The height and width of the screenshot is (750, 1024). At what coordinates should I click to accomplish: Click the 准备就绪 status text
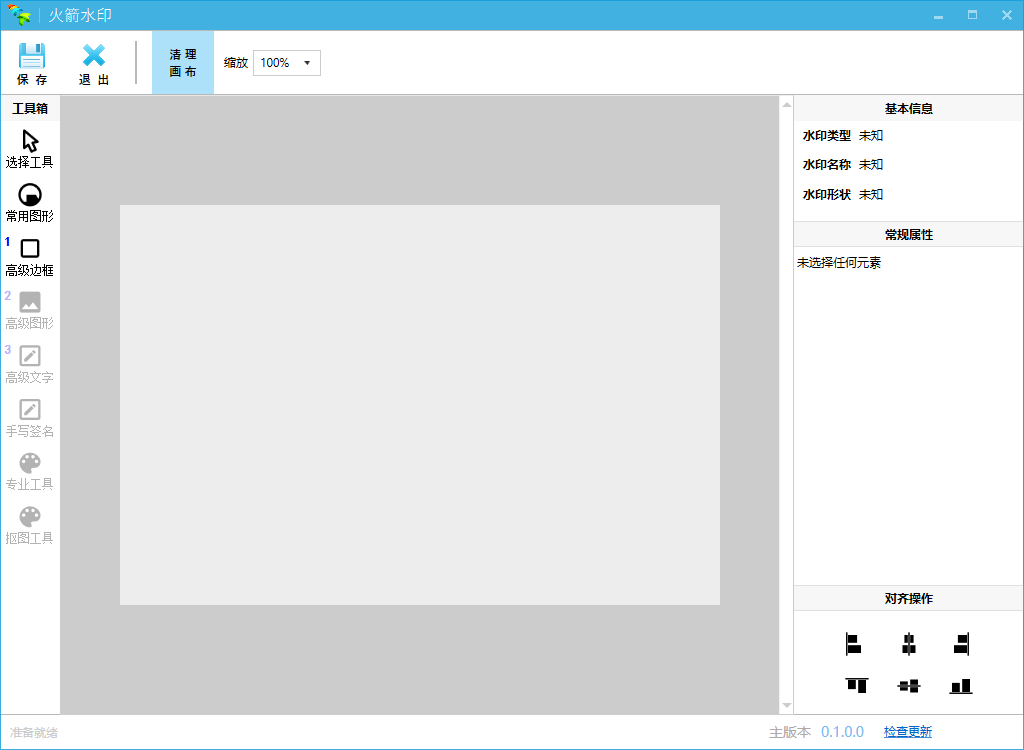point(34,733)
